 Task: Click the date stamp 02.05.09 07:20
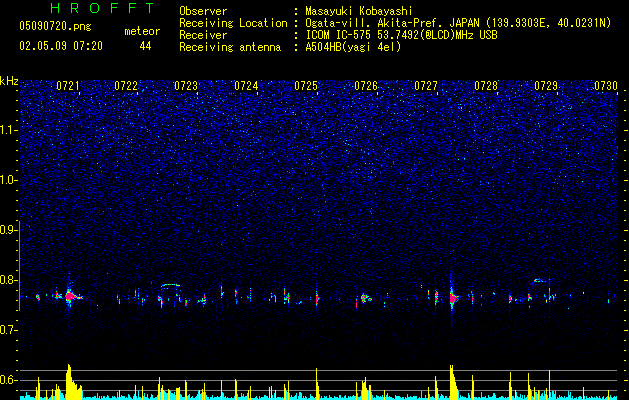click(61, 46)
